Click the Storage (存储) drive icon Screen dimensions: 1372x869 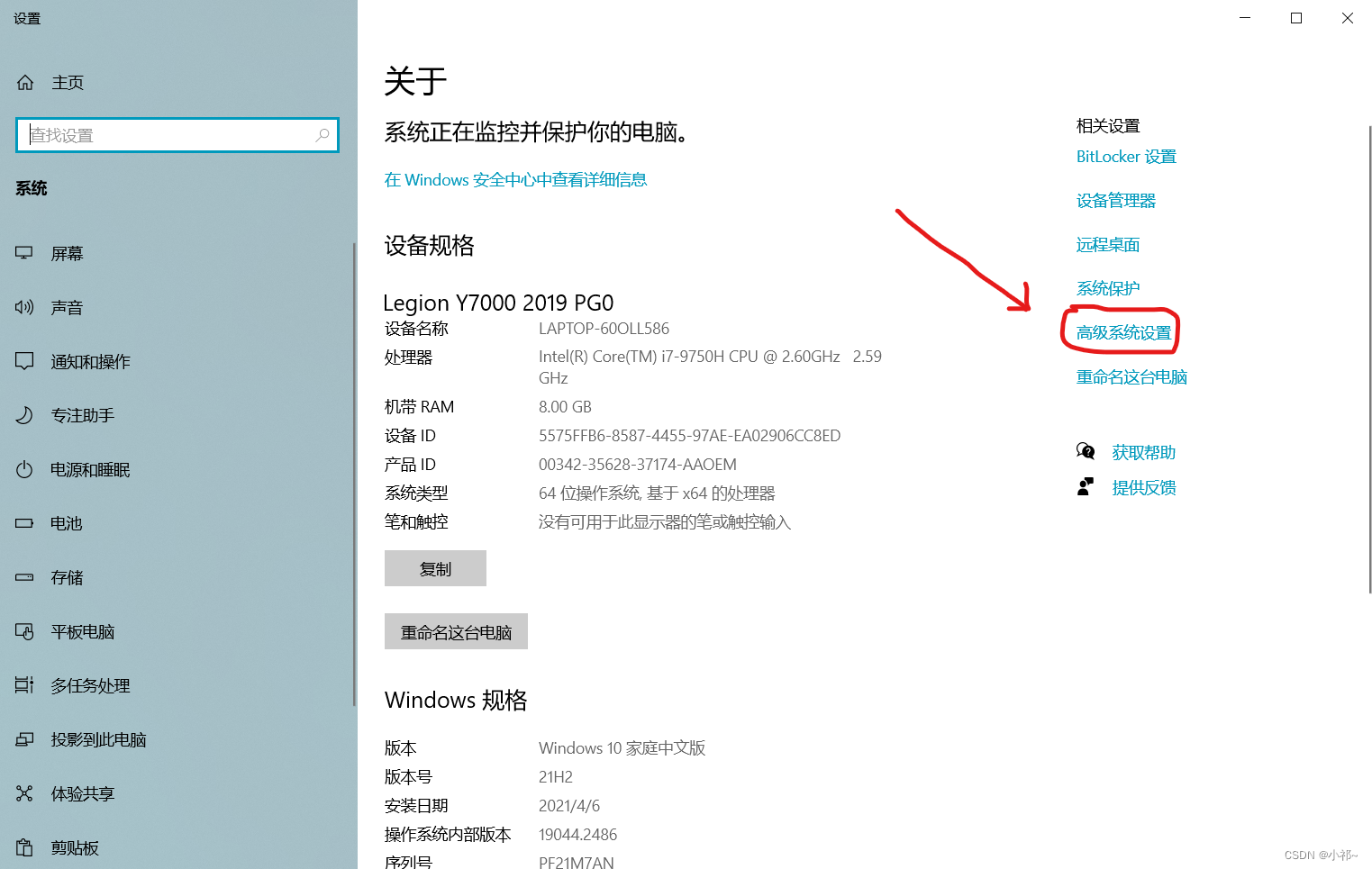tap(24, 577)
